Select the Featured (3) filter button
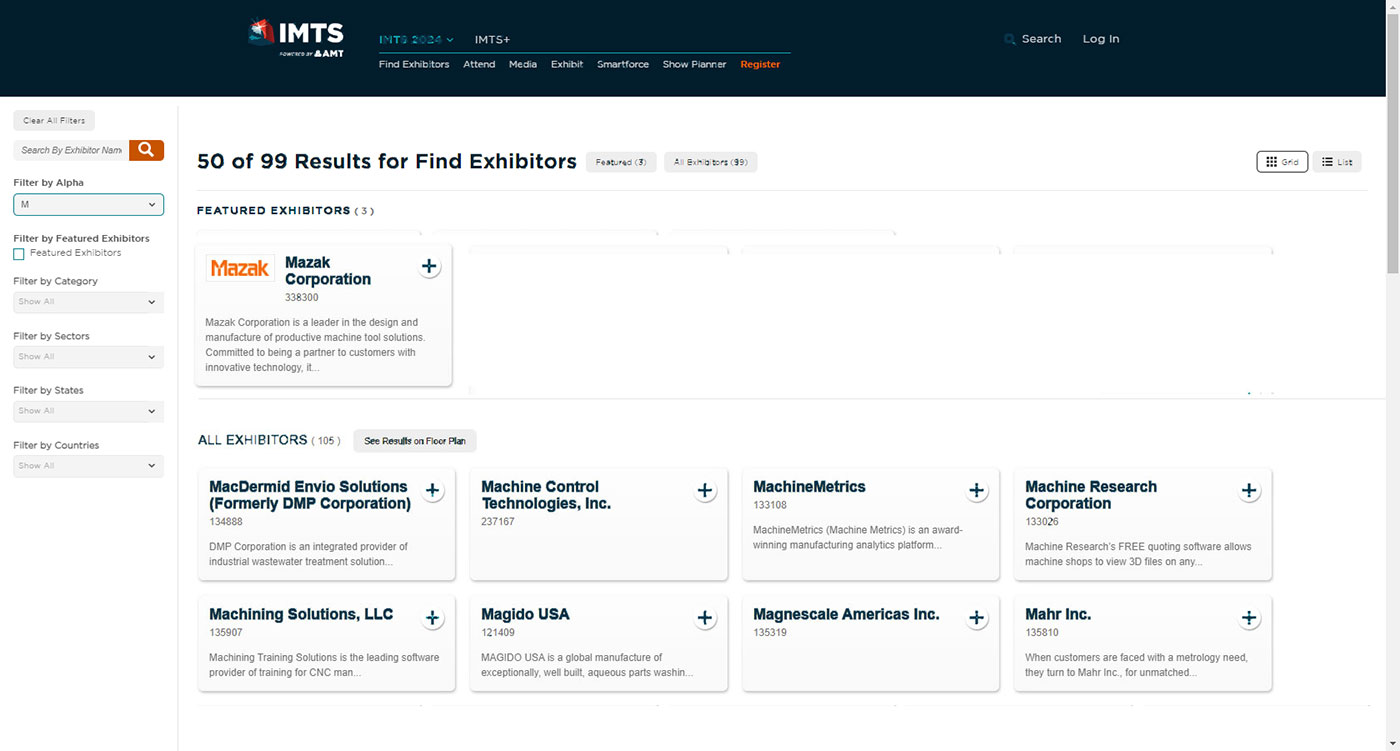Viewport: 1400px width, 751px height. [621, 162]
